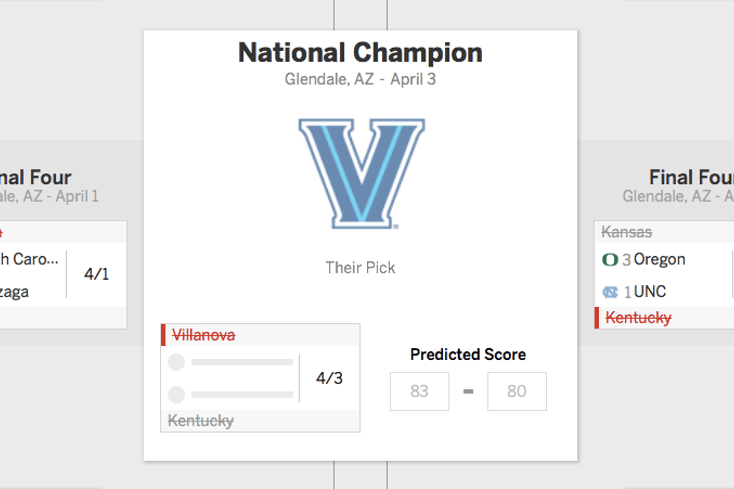Click the red crossed-out Kentucky Final Four pick
Screen dimensions: 734x489
point(639,318)
